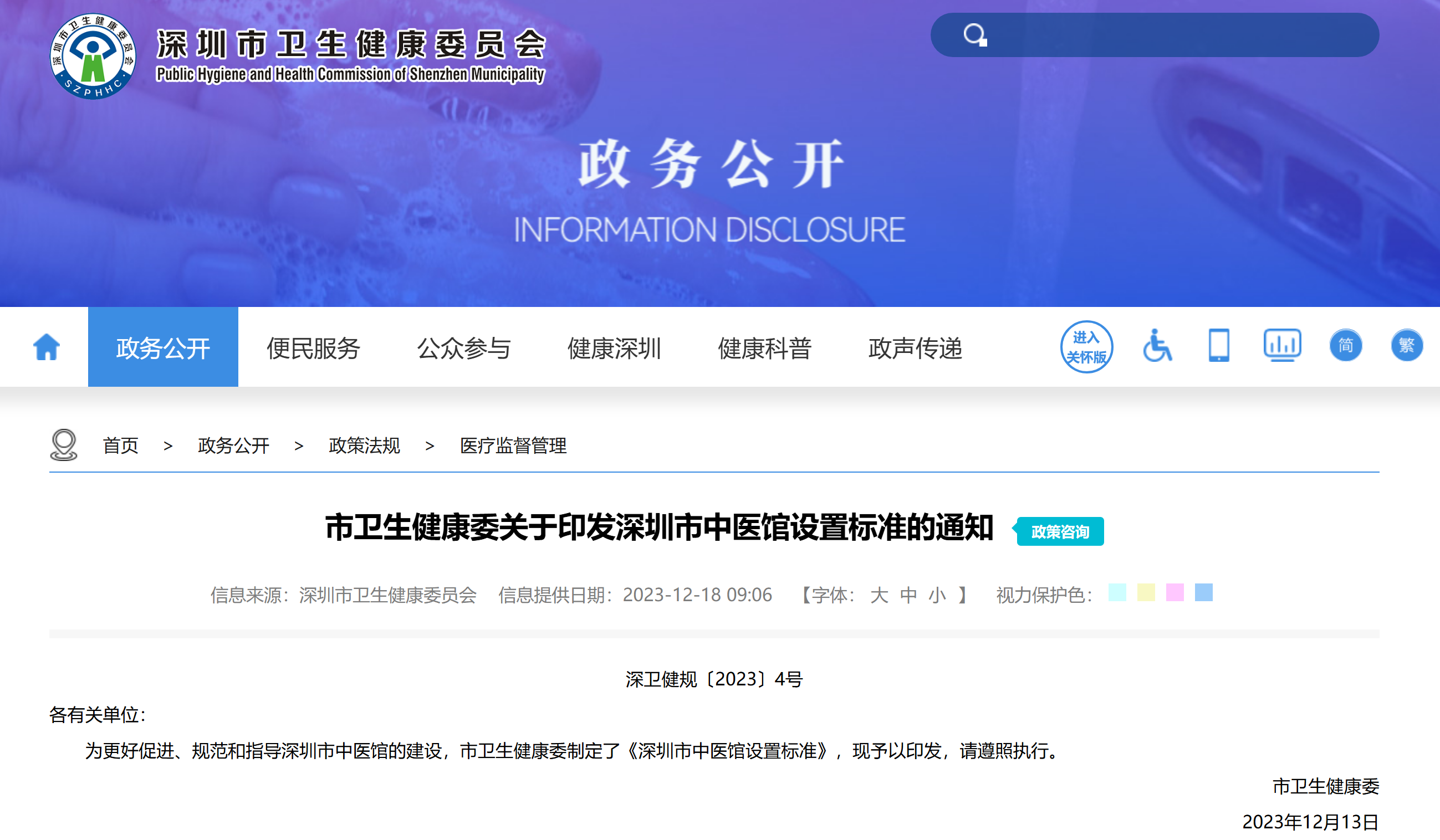Click the home icon in navigation bar

[47, 347]
